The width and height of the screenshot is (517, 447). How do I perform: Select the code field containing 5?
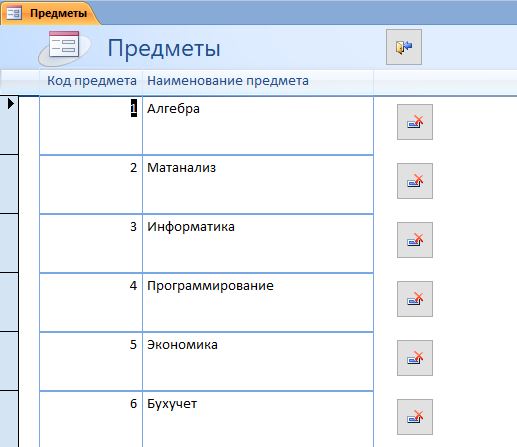pos(91,361)
